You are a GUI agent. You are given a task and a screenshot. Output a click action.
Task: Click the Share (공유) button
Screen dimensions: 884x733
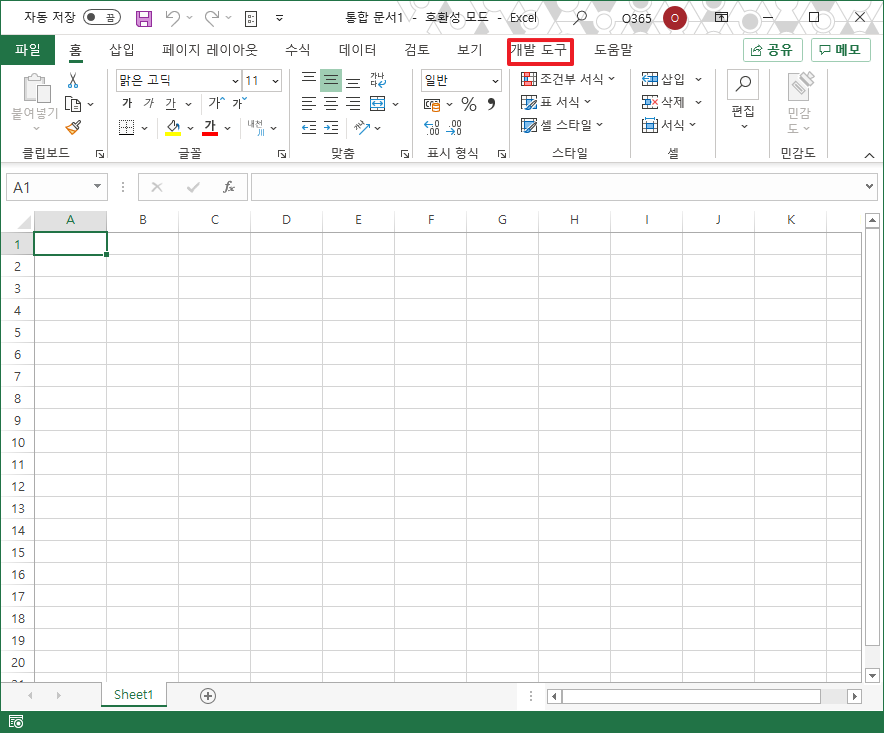coord(772,50)
